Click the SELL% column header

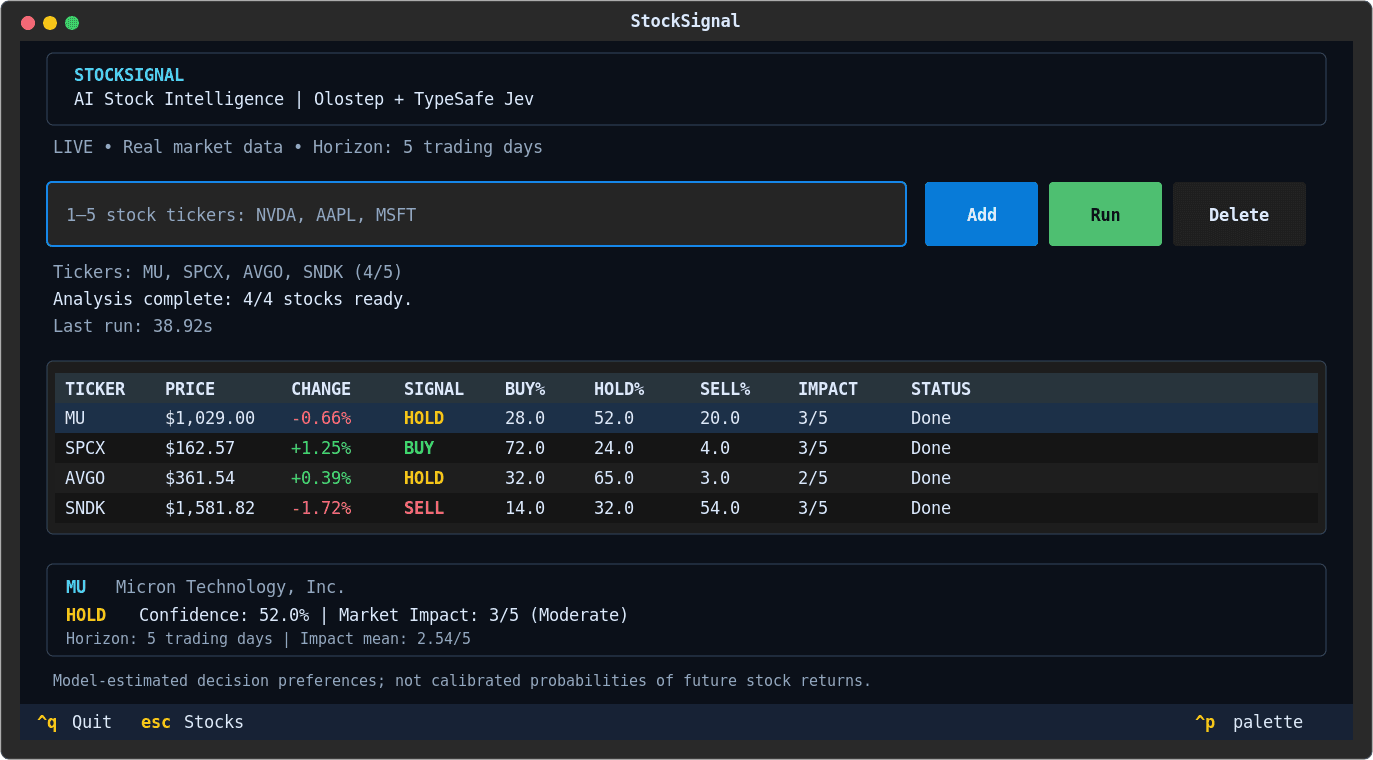(725, 389)
